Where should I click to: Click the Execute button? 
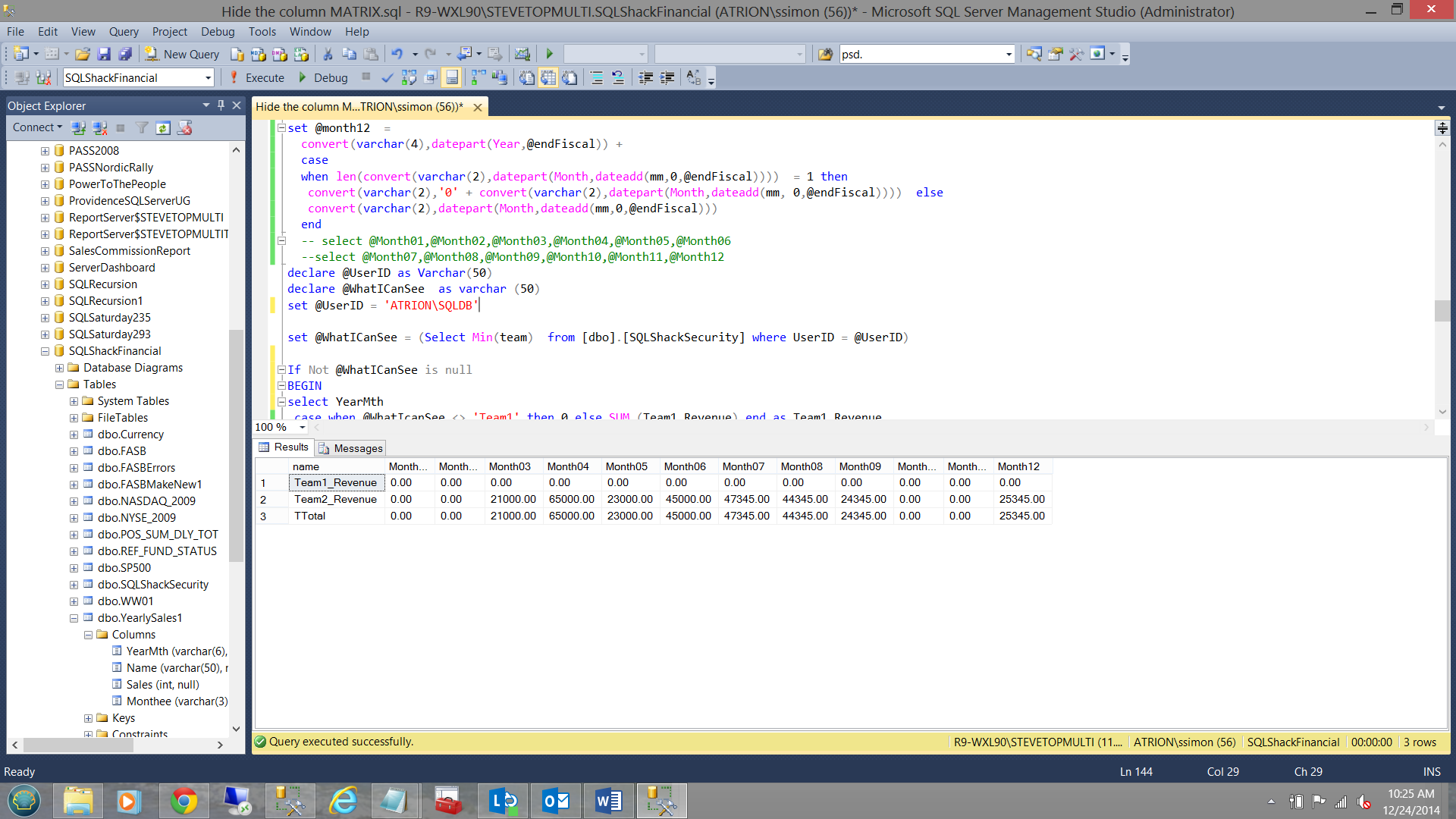[257, 77]
